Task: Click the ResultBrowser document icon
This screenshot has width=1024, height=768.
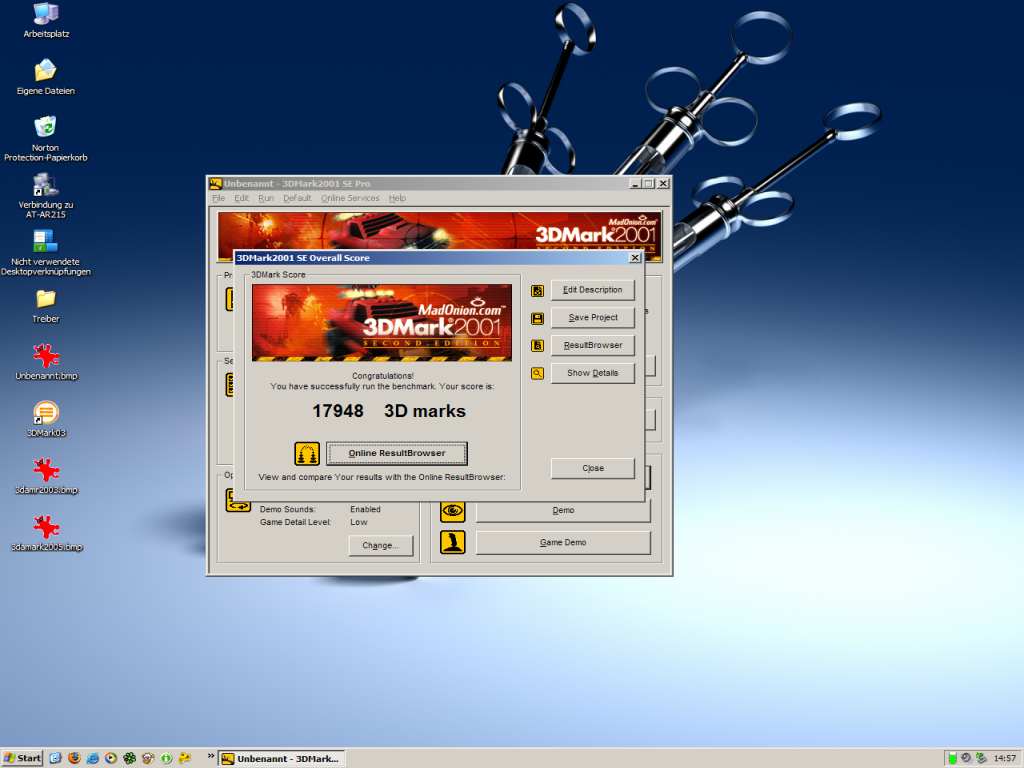Action: click(537, 346)
